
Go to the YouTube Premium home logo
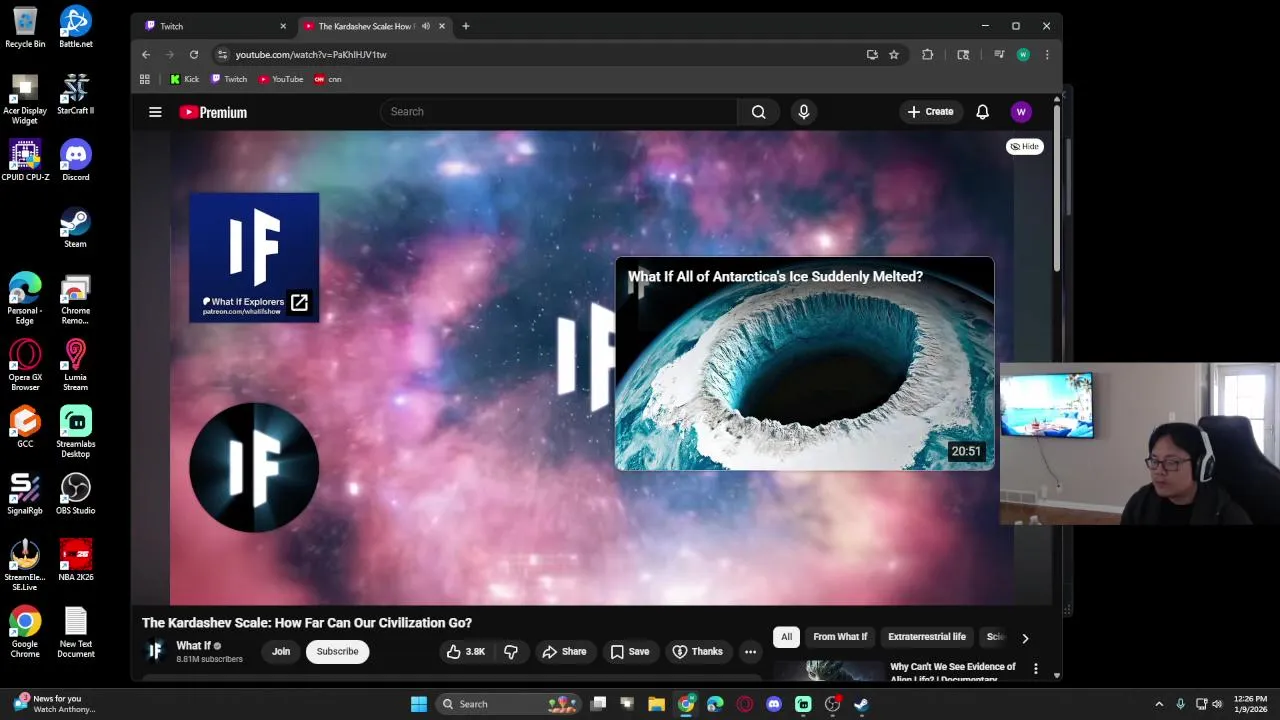pos(213,112)
